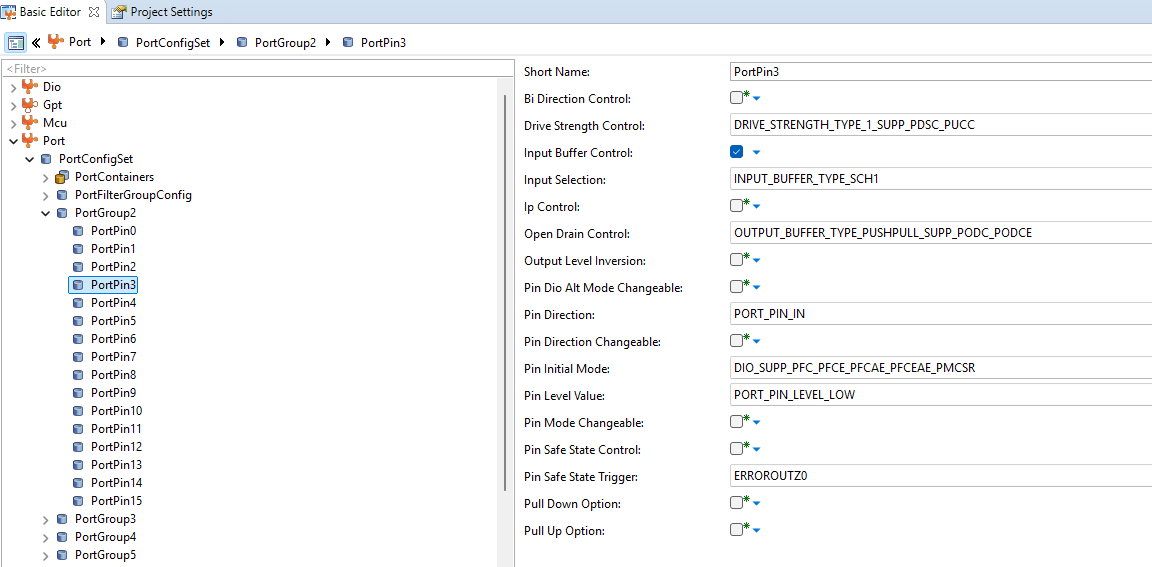Select the Basic Editor tab
The image size is (1152, 567).
[52, 12]
